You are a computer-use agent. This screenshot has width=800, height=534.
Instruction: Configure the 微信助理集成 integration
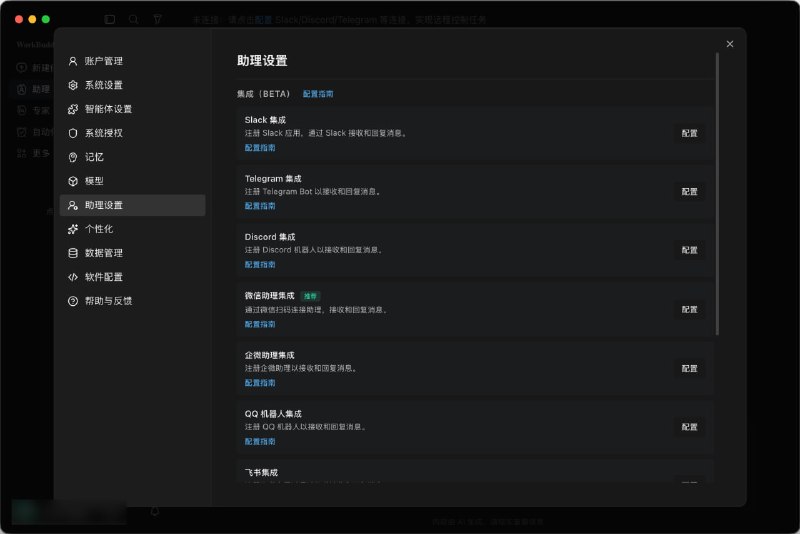click(x=689, y=310)
